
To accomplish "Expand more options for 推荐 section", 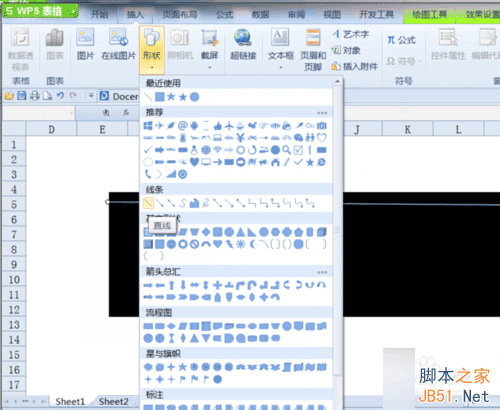I will 322,113.
